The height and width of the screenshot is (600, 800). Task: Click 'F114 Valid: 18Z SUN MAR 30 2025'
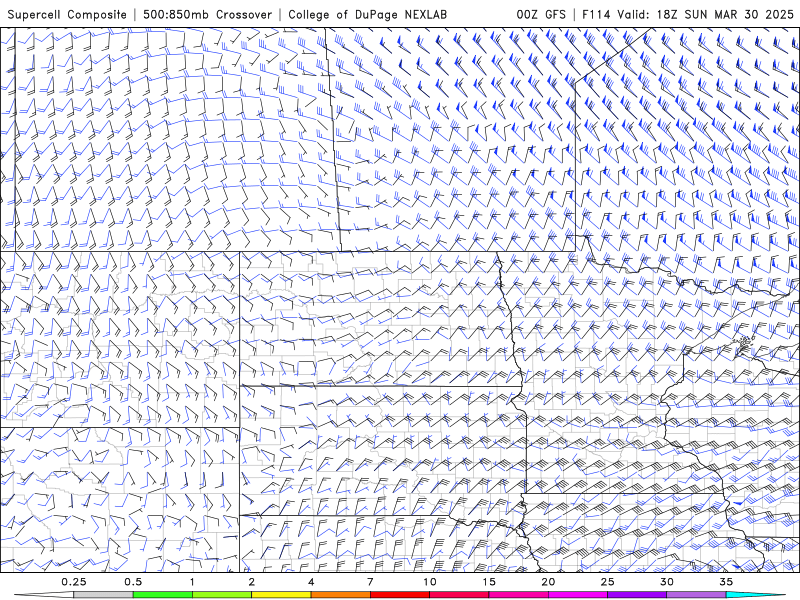pyautogui.click(x=688, y=15)
